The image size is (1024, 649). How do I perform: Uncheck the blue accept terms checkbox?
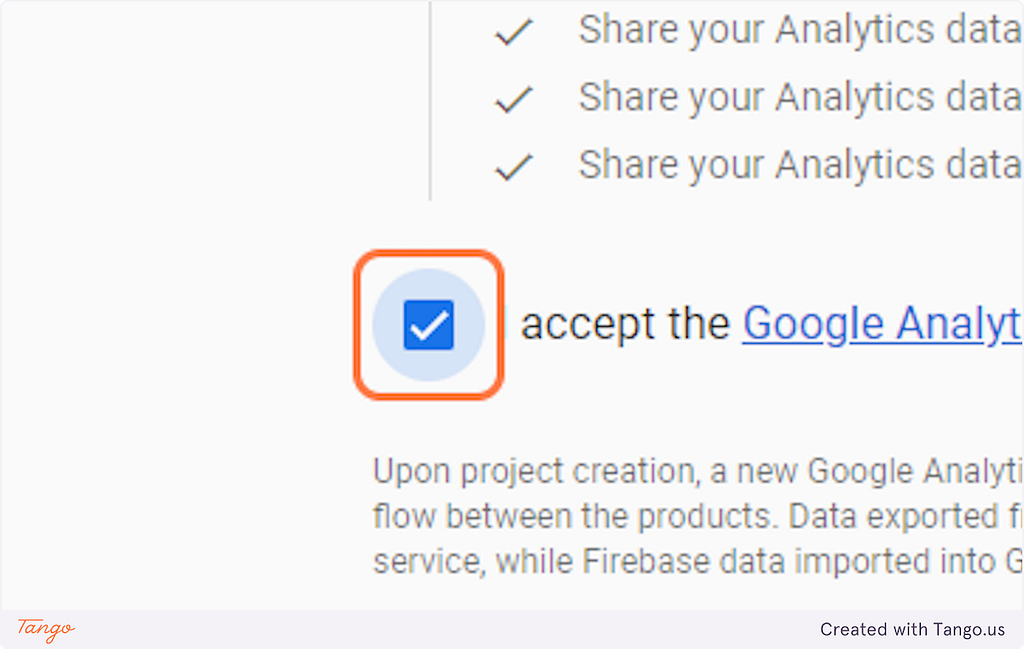pyautogui.click(x=428, y=325)
